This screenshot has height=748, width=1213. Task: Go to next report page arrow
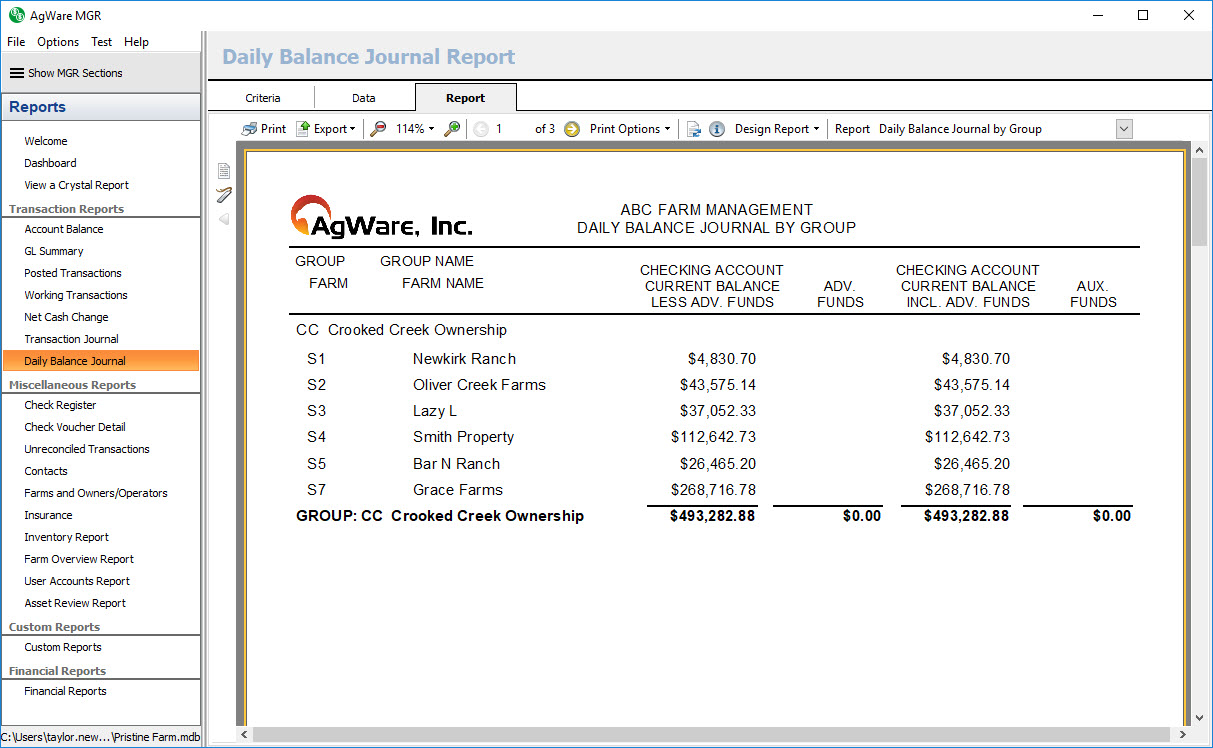(572, 129)
